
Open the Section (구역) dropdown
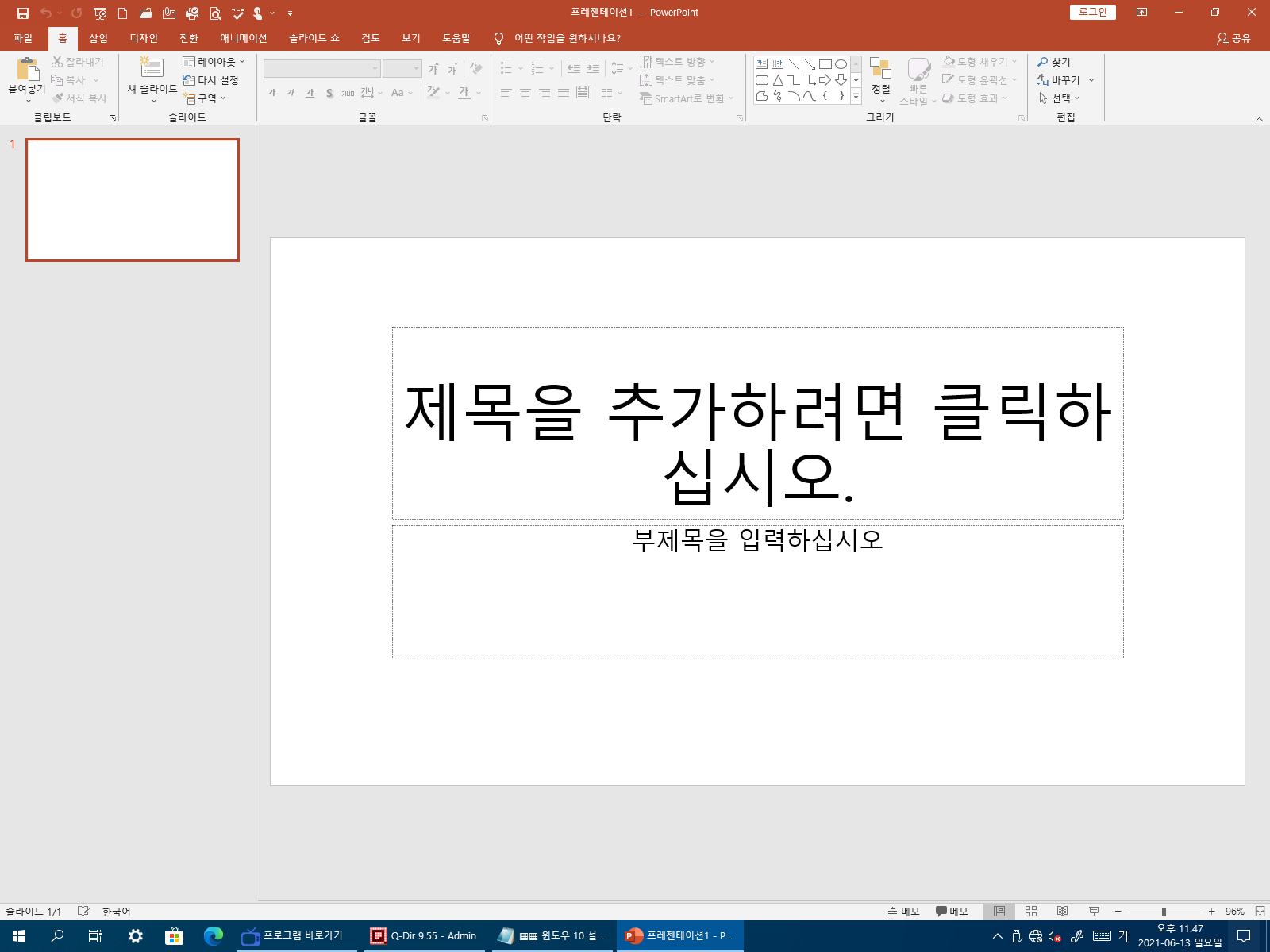(x=205, y=98)
